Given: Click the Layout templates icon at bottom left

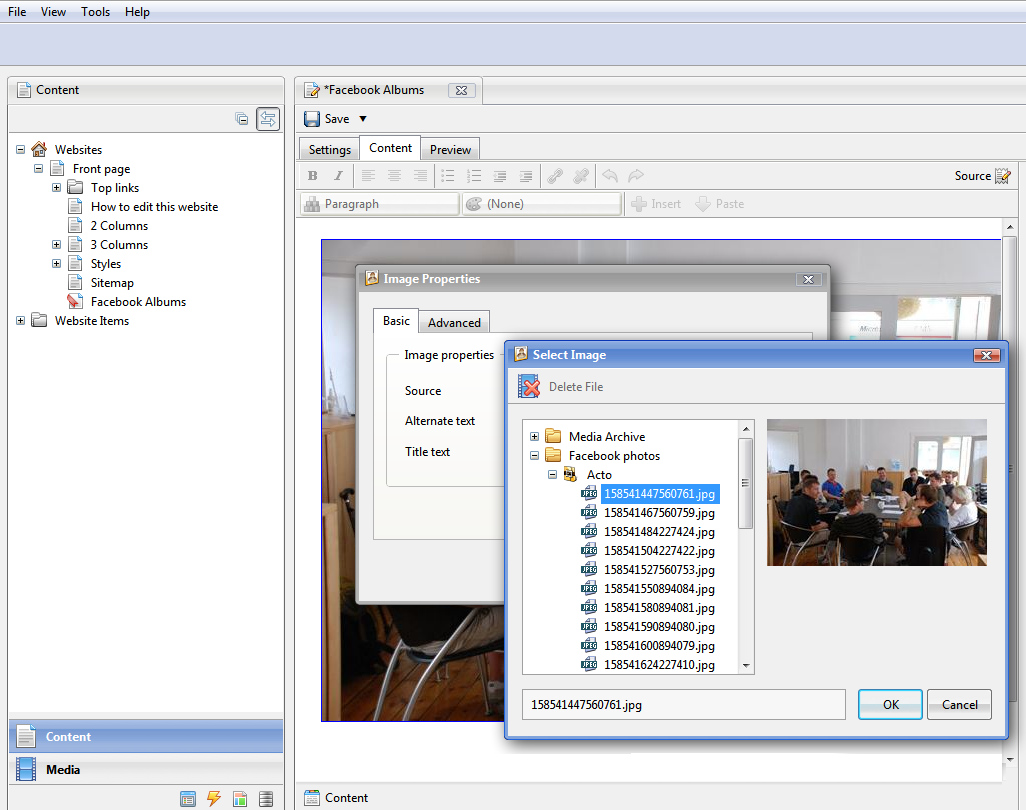Looking at the screenshot, I should [x=240, y=798].
